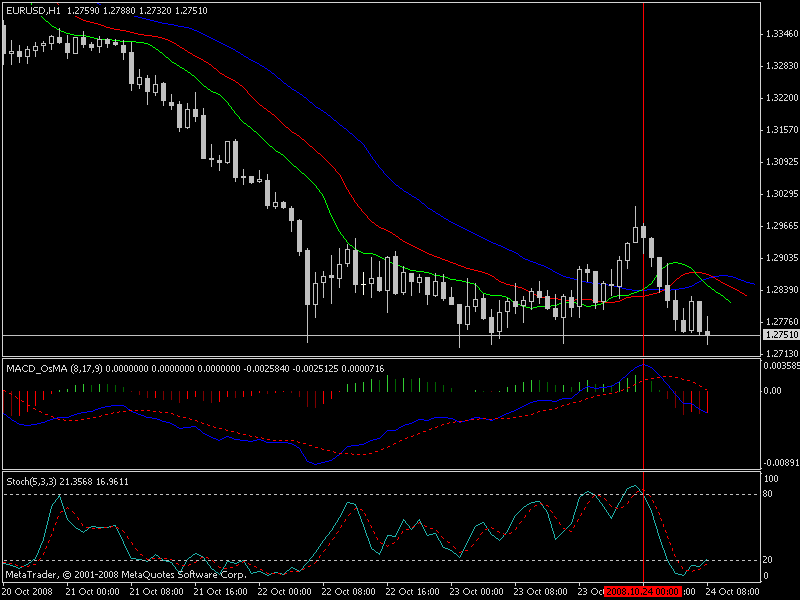This screenshot has height=600, width=800.
Task: Click the Stochastic 80 level axis label
Action: (766, 494)
